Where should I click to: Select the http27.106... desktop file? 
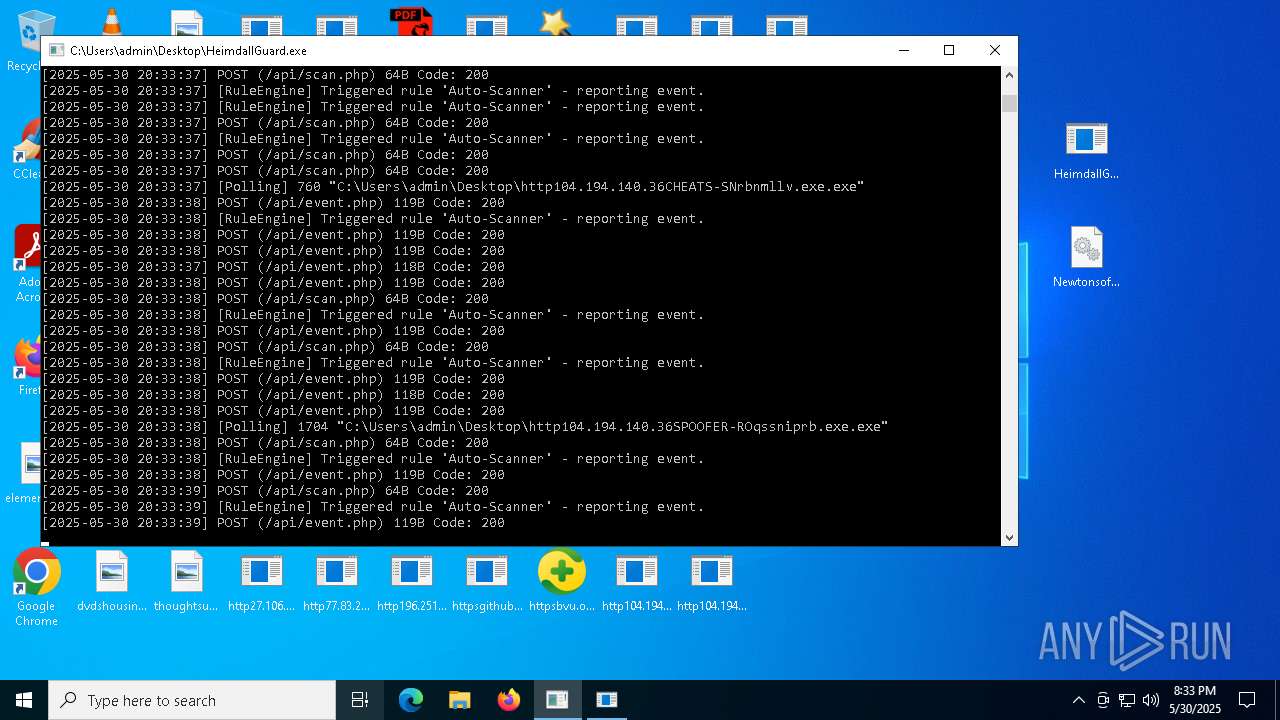pyautogui.click(x=261, y=582)
